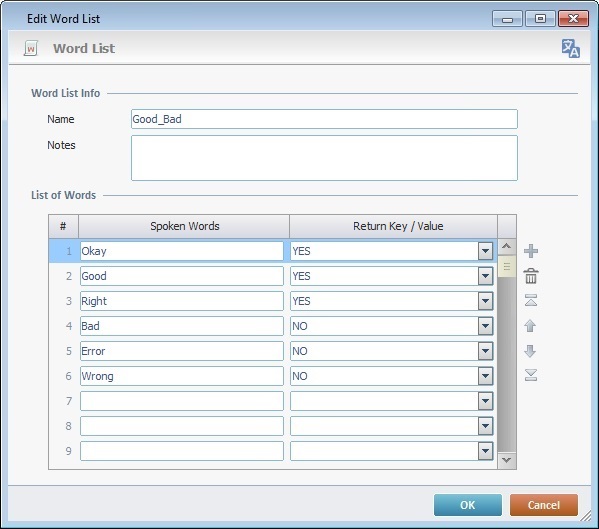Add a new word row with plus icon
The height and width of the screenshot is (529, 599).
[x=531, y=251]
